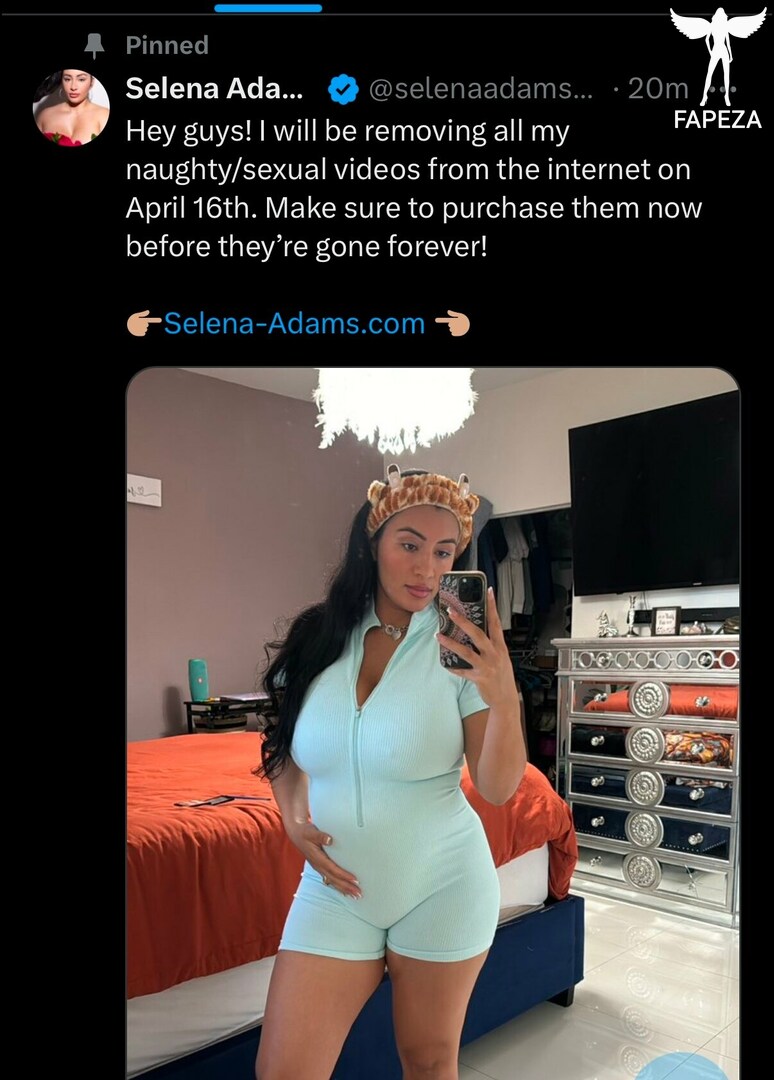Viewport: 774px width, 1080px height.
Task: Click the FAPEZA watermark text
Action: [x=718, y=120]
